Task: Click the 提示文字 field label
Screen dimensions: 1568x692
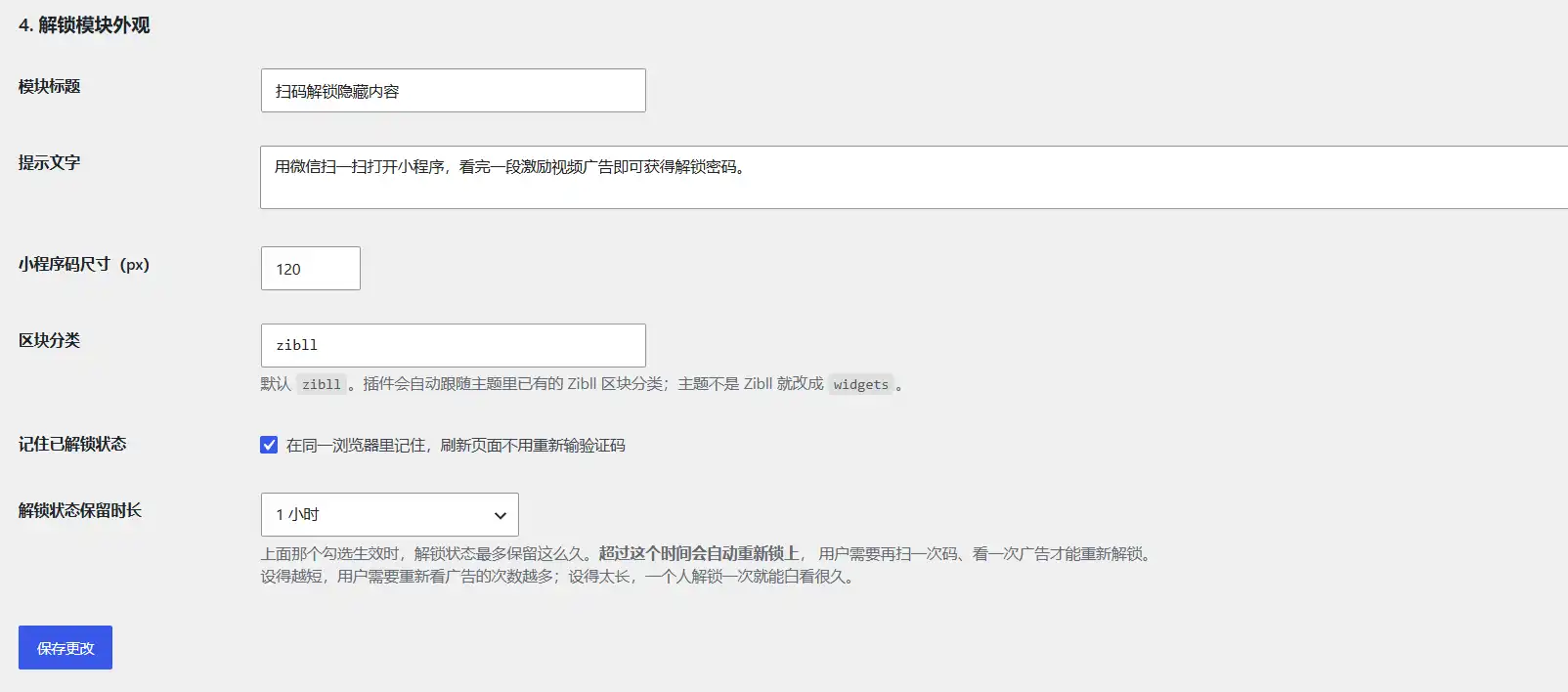Action: 49,162
